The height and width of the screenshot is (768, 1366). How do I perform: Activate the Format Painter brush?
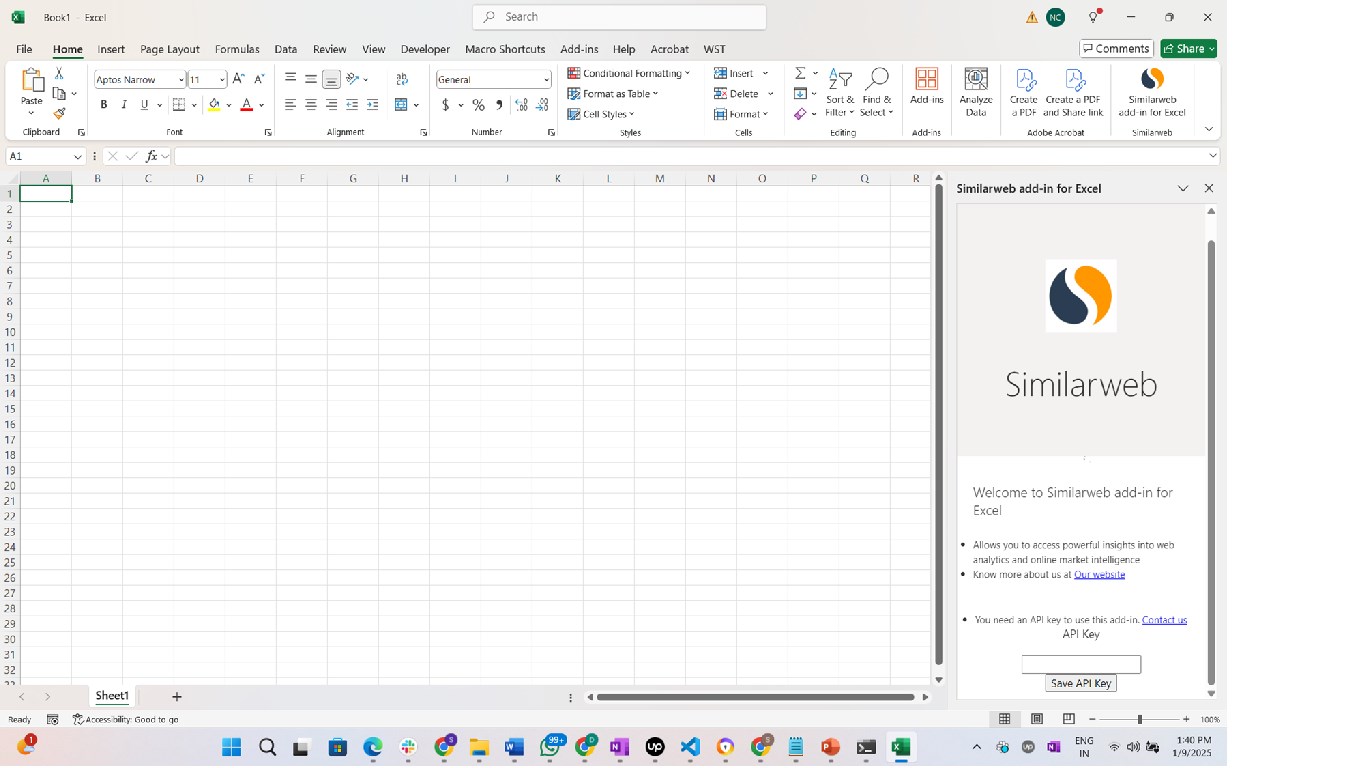tap(59, 114)
